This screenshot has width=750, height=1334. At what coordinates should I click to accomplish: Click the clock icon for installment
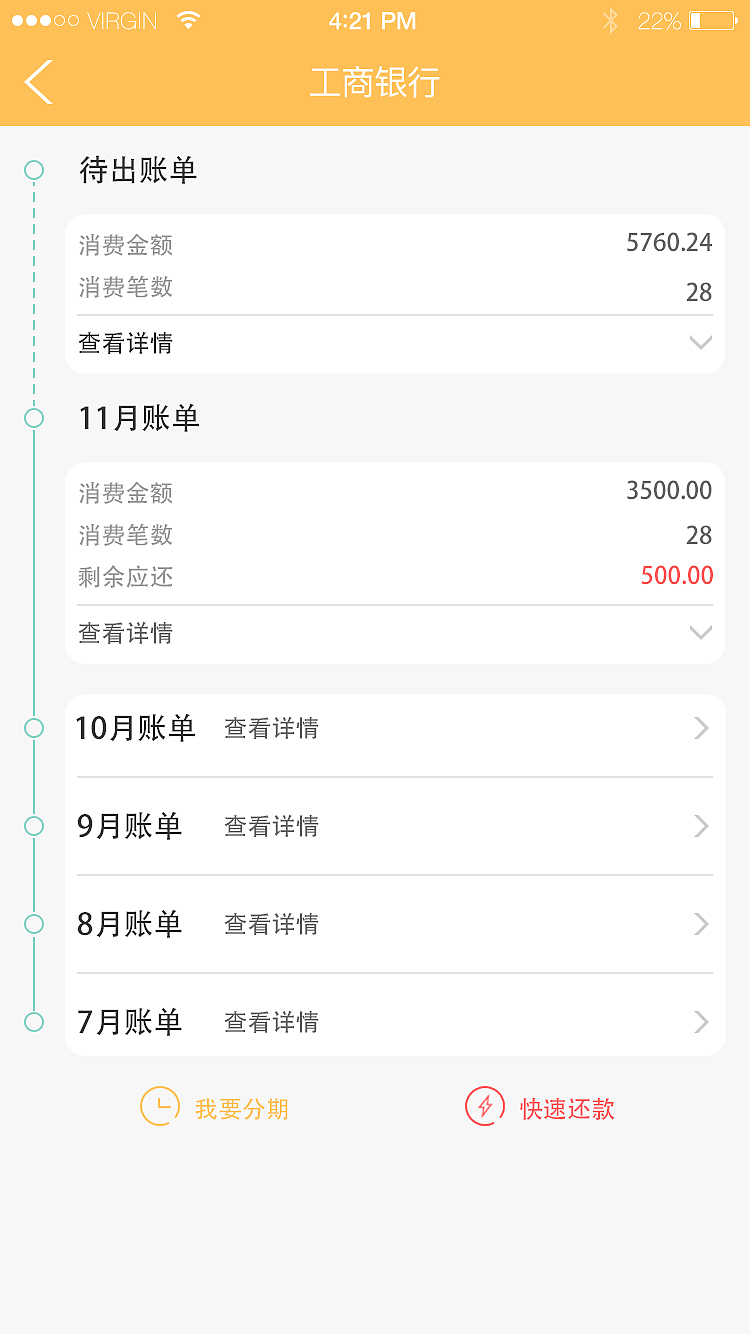point(159,1107)
